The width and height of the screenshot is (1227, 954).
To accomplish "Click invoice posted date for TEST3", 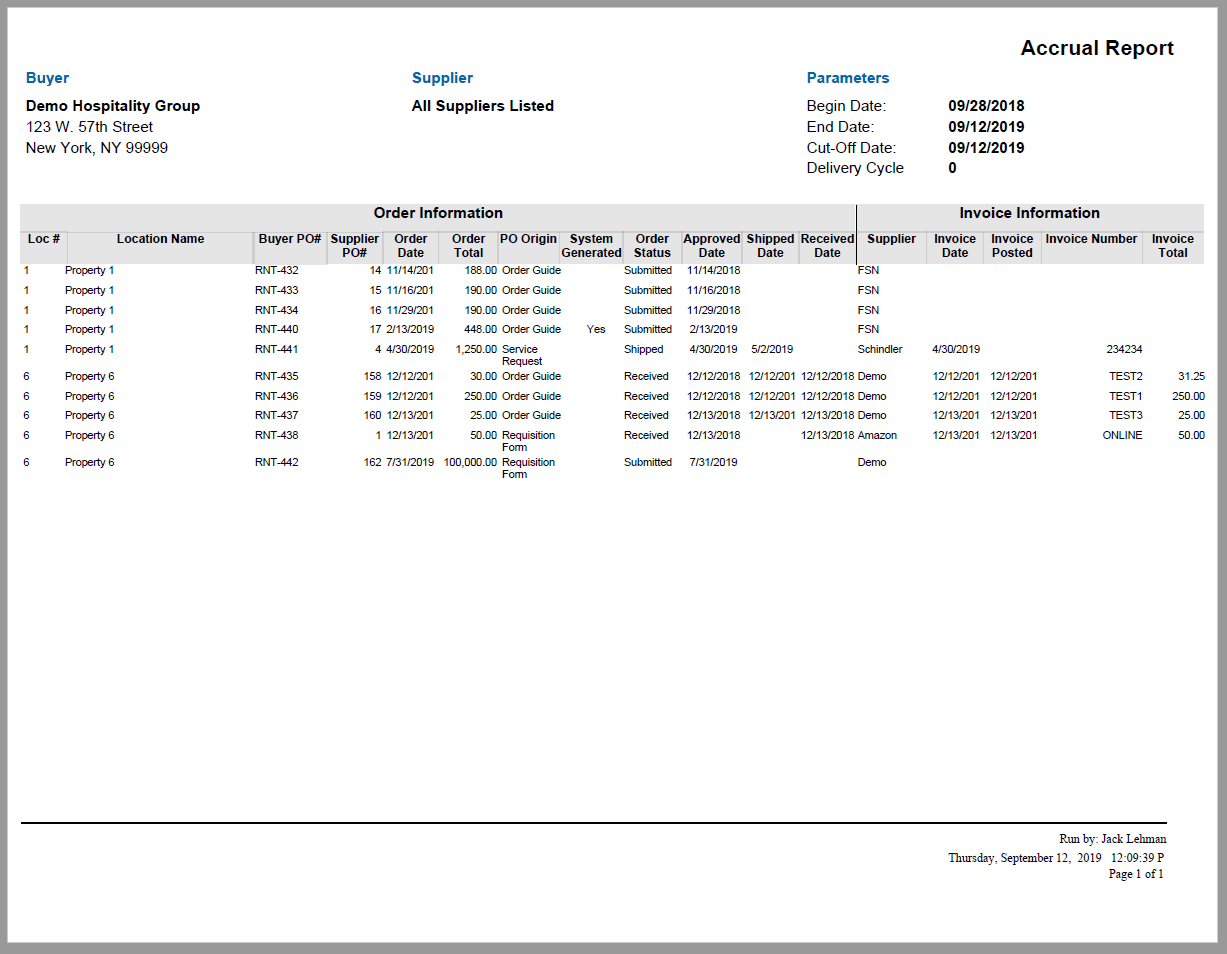I will click(x=1011, y=415).
